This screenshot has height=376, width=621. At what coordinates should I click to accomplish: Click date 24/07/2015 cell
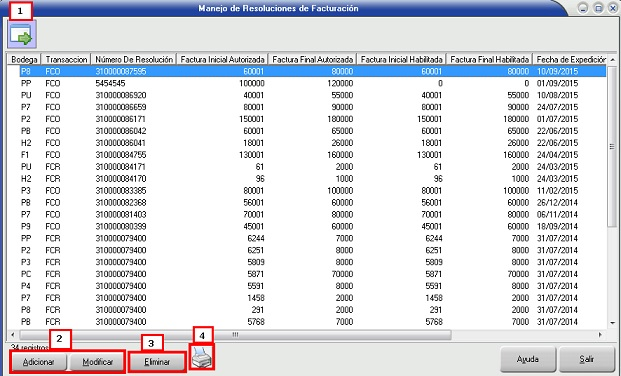click(557, 107)
